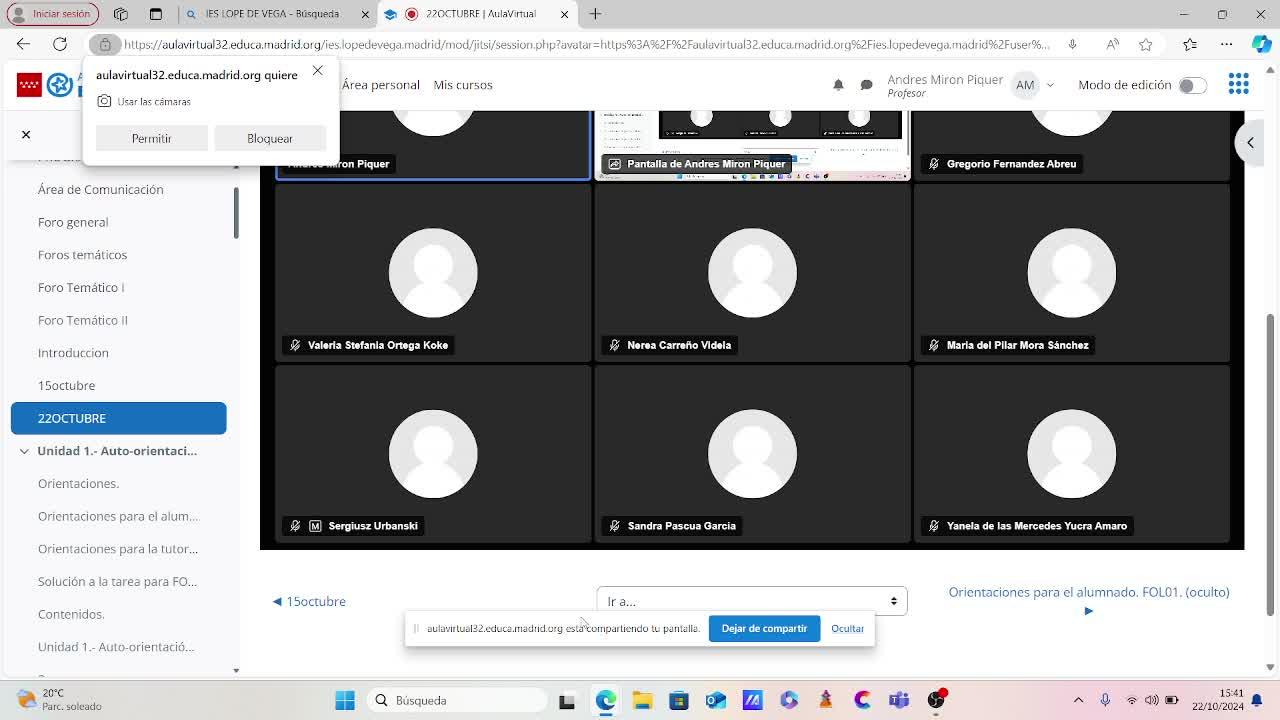The width and height of the screenshot is (1280, 720).
Task: Open 15octubre in the course index
Action: point(66,385)
